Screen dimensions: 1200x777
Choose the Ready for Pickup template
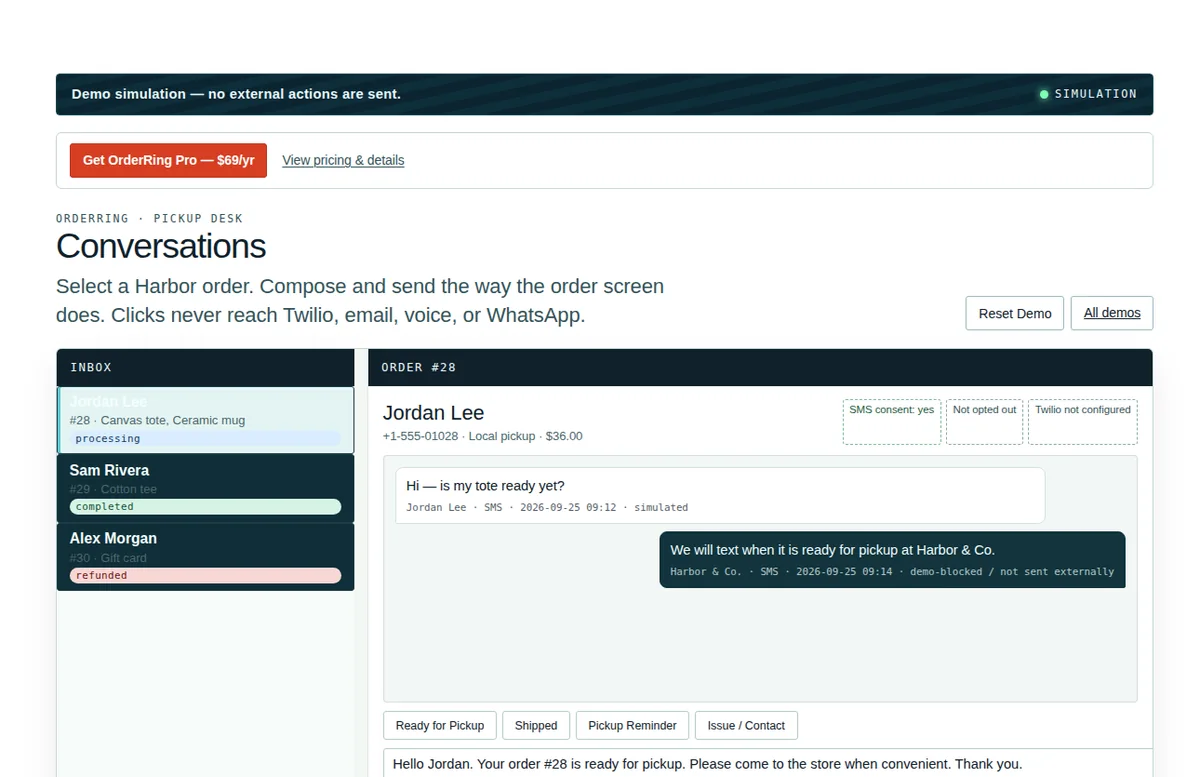coord(440,726)
